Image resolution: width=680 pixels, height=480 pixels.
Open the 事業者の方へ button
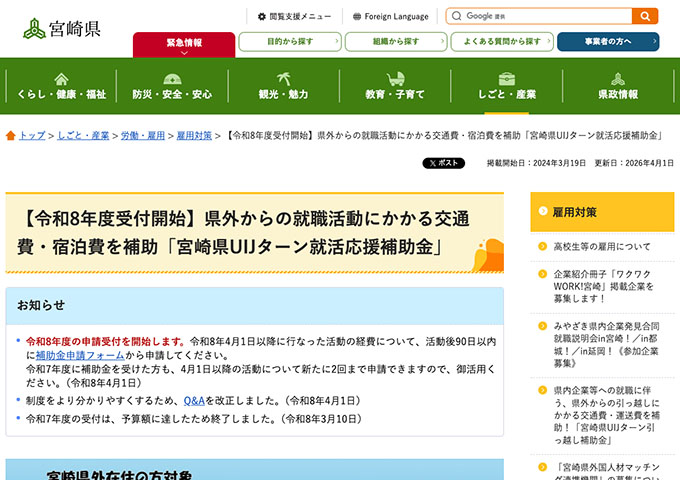click(x=608, y=42)
